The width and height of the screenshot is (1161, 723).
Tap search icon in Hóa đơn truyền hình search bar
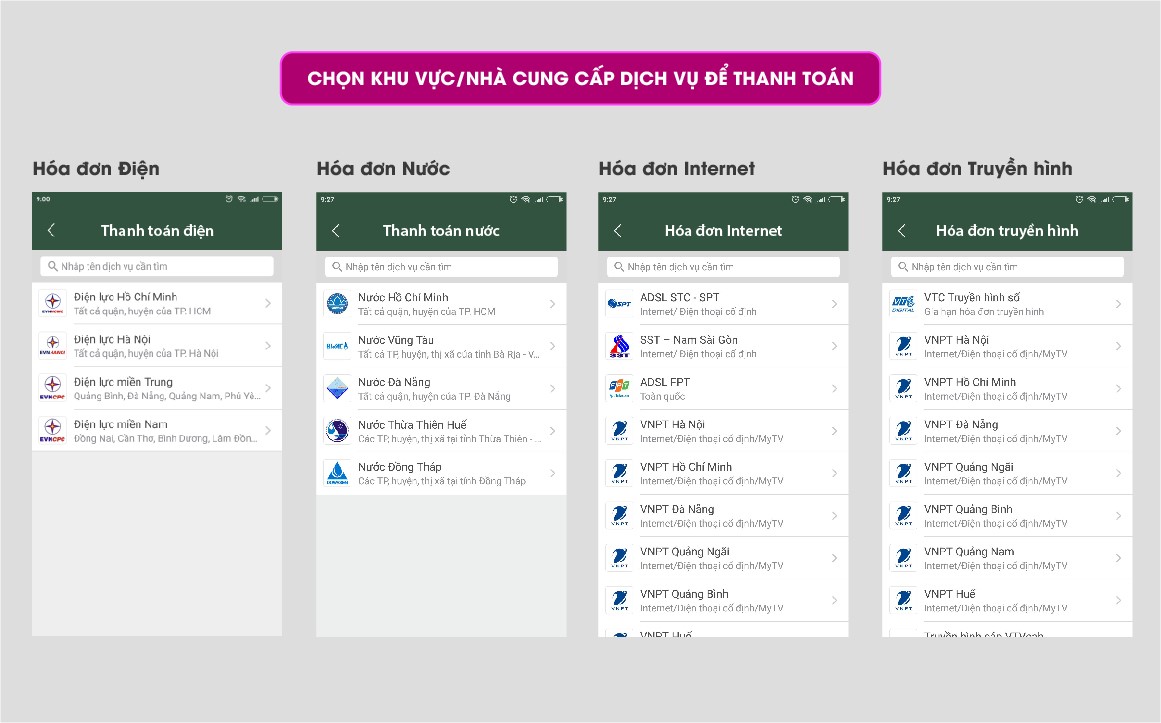click(903, 267)
